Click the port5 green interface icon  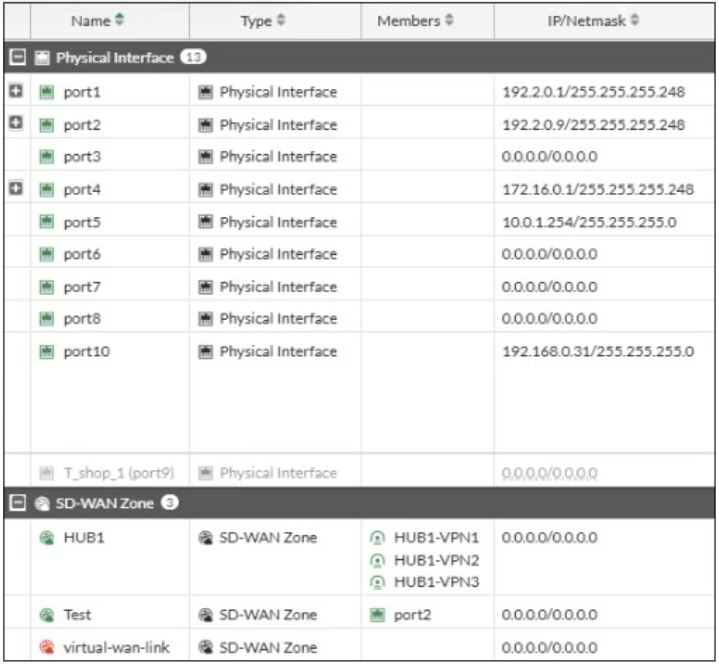point(46,222)
